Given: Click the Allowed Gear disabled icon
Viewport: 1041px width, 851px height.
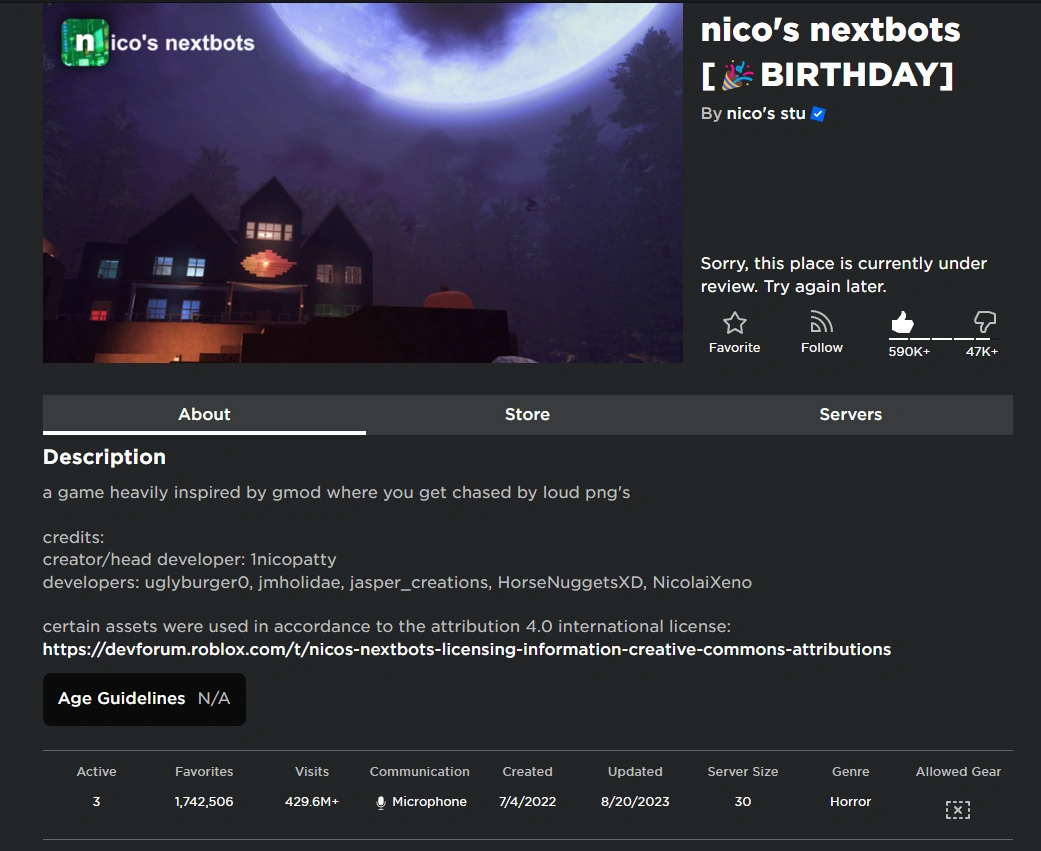Looking at the screenshot, I should coord(957,809).
